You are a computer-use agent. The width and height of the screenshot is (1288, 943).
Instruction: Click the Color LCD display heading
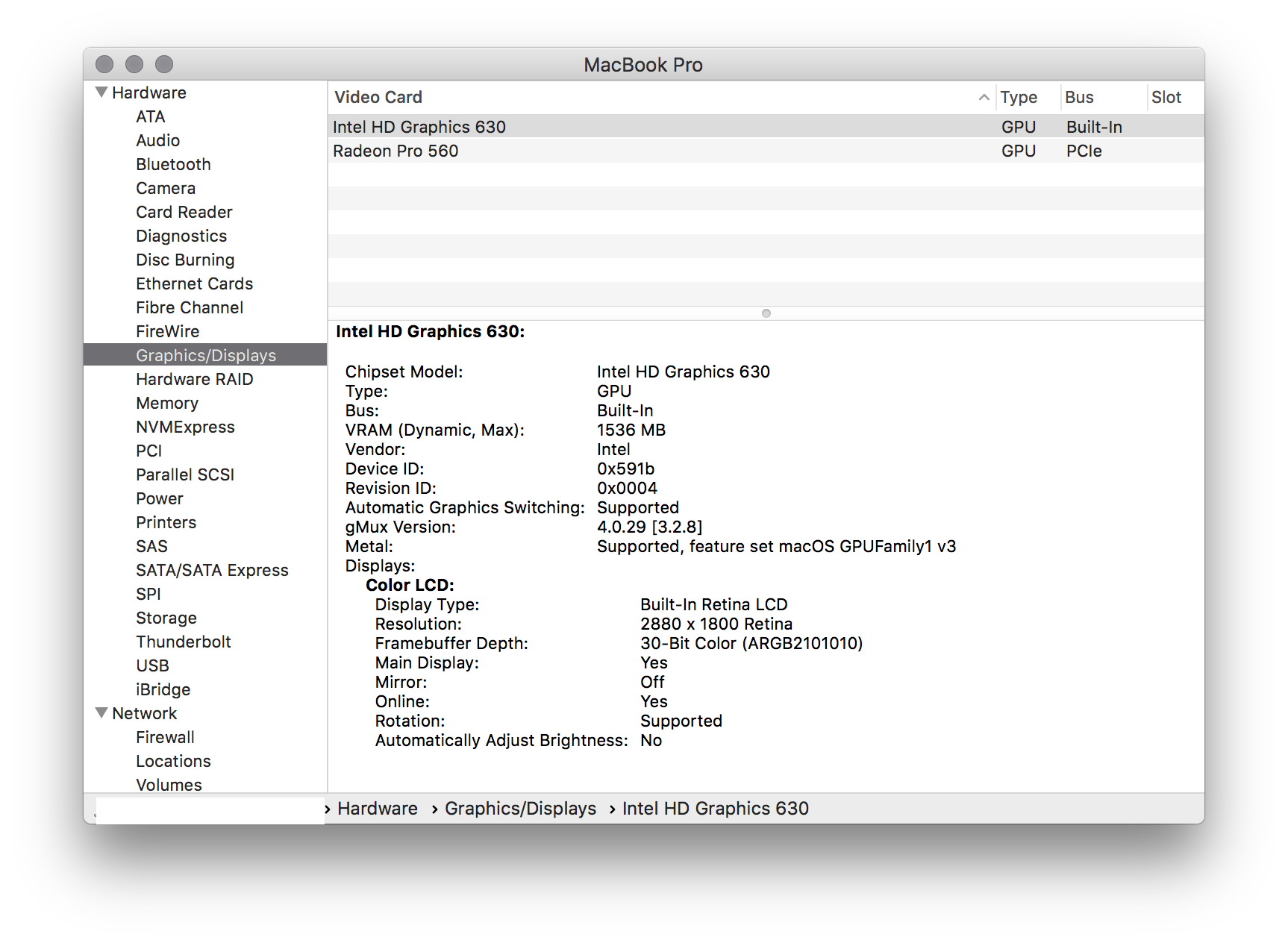[410, 585]
